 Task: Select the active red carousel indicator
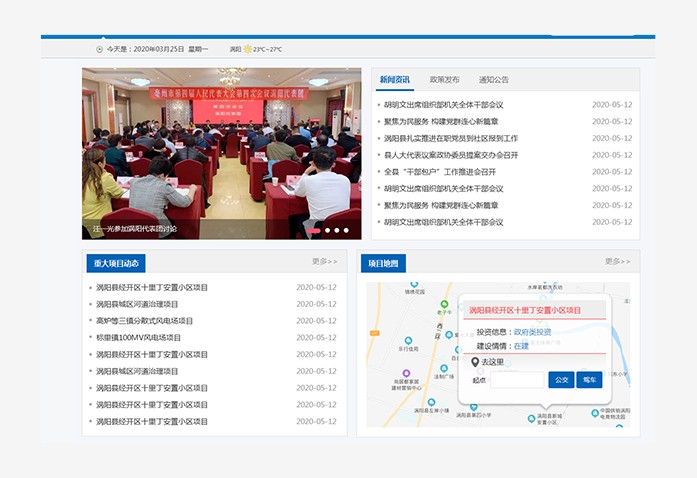coord(313,230)
